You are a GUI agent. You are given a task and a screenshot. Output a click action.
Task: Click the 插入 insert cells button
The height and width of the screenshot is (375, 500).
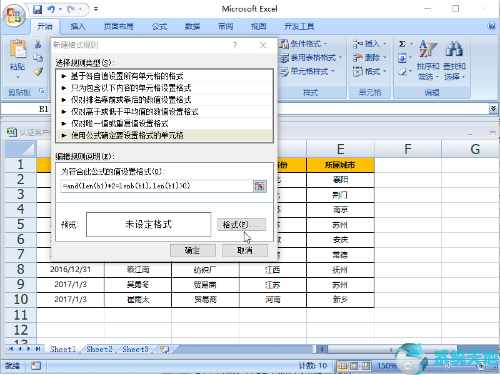(370, 44)
